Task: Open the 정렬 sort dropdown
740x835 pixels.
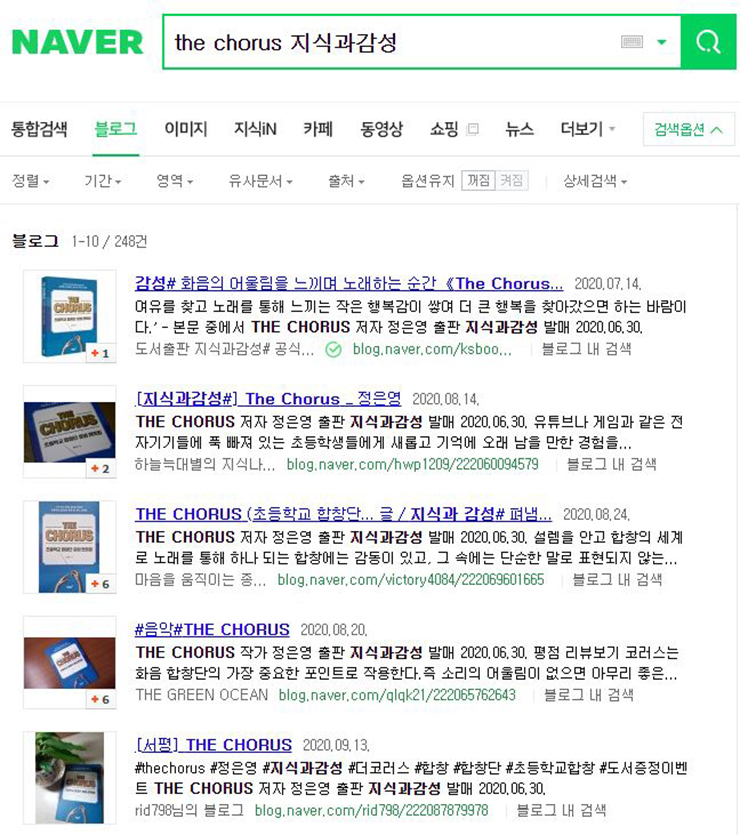Action: [31, 181]
